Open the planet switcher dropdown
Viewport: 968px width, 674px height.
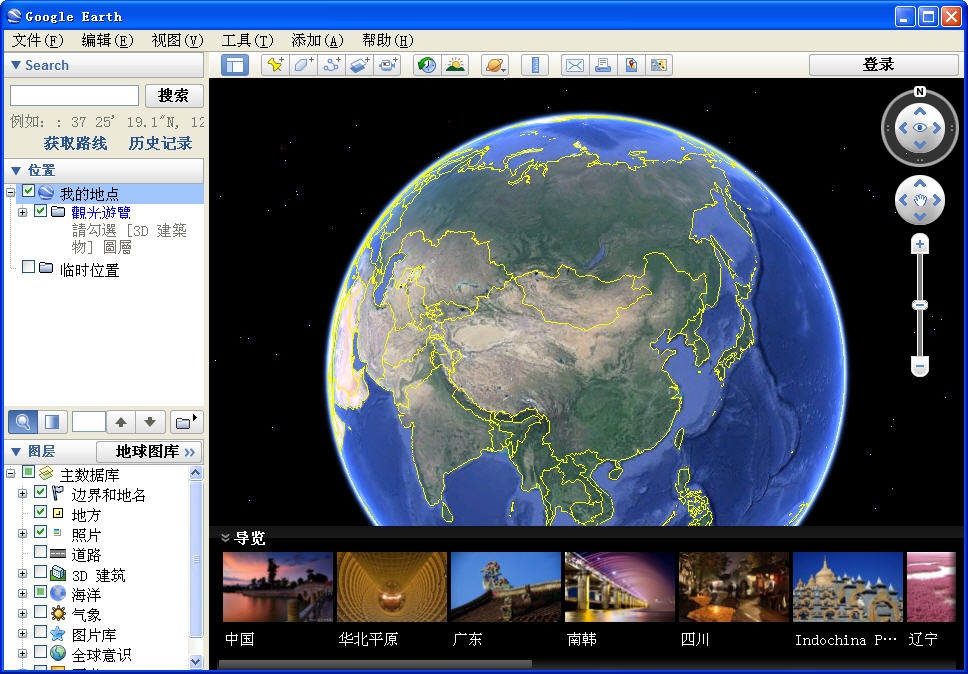(x=495, y=65)
